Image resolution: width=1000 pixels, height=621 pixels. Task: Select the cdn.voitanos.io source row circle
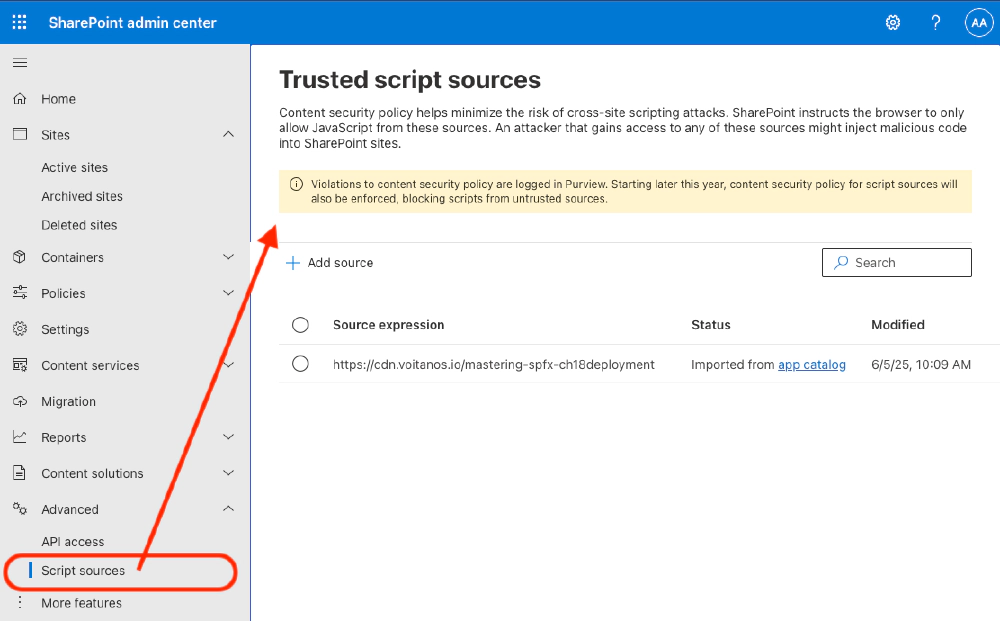(x=300, y=363)
